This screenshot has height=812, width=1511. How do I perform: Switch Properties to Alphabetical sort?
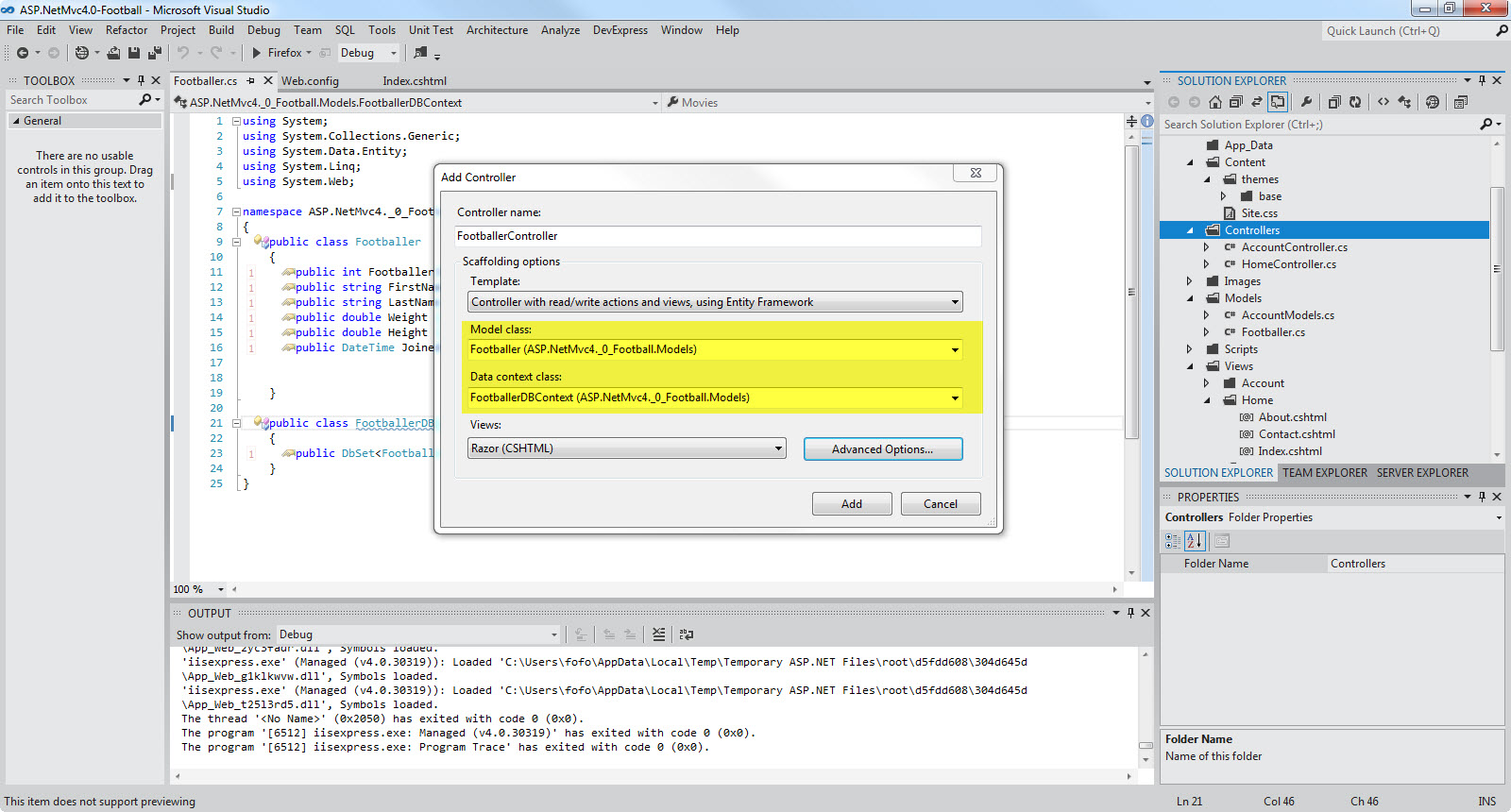tap(1195, 541)
